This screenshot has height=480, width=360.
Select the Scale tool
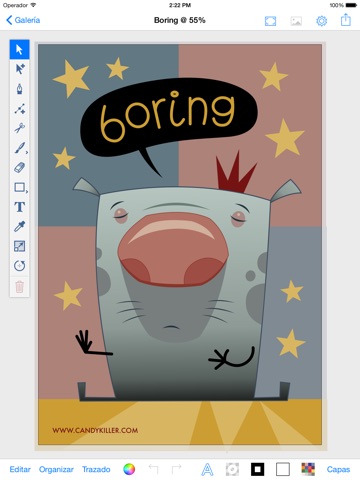tap(19, 246)
